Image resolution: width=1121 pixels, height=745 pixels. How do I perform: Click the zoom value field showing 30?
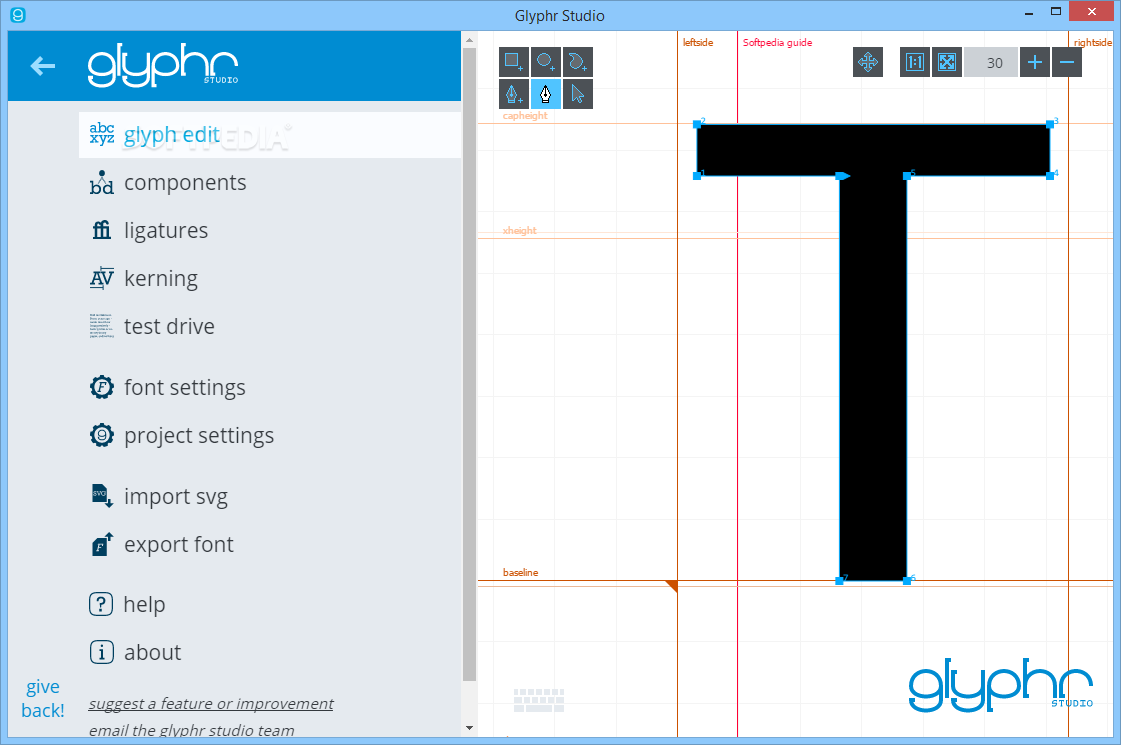point(991,62)
